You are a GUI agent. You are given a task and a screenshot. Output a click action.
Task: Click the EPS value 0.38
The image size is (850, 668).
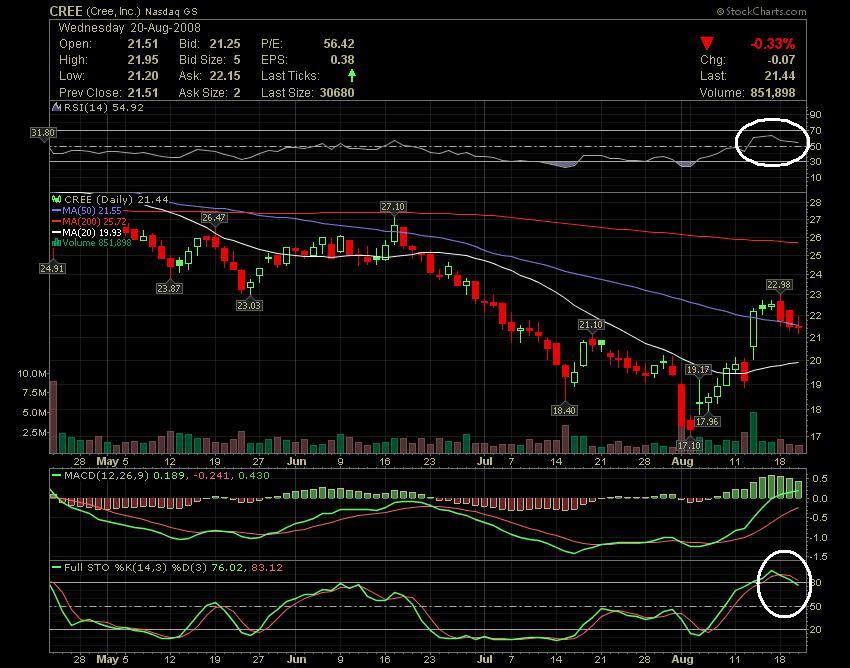point(342,60)
